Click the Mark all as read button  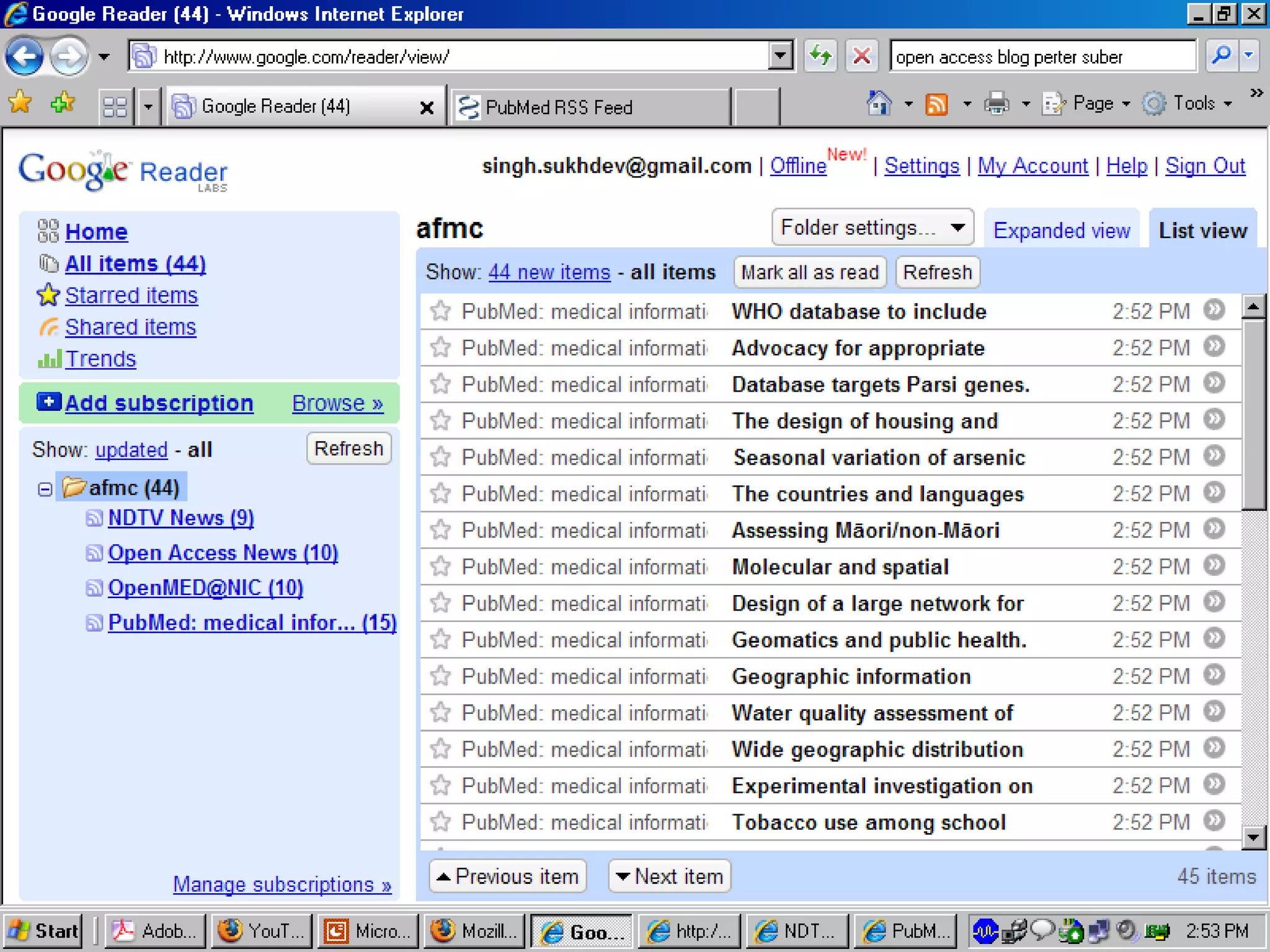pyautogui.click(x=809, y=272)
